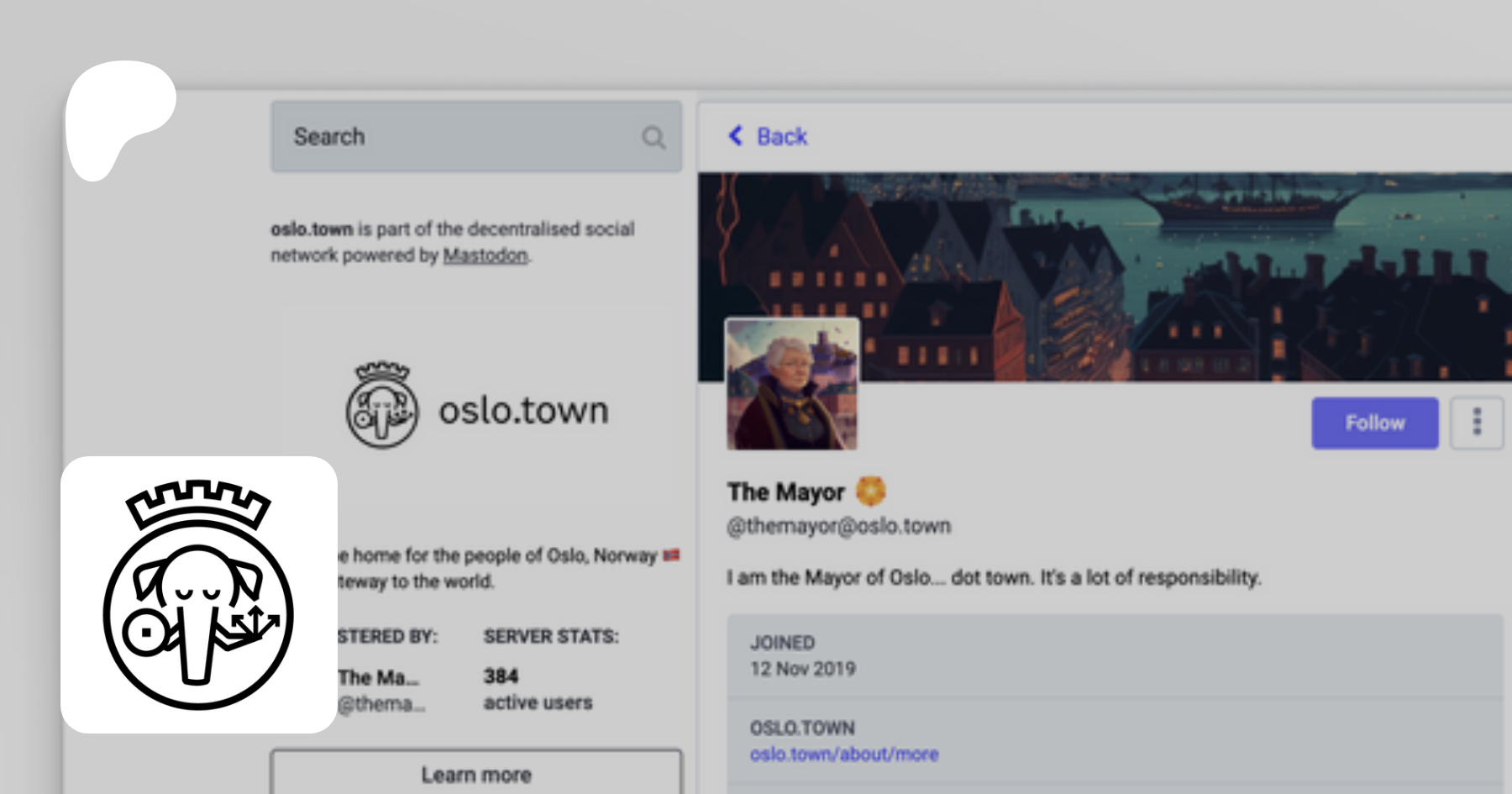This screenshot has height=794, width=1512.
Task: Click the administrator name The Ma...
Action: pyautogui.click(x=378, y=677)
